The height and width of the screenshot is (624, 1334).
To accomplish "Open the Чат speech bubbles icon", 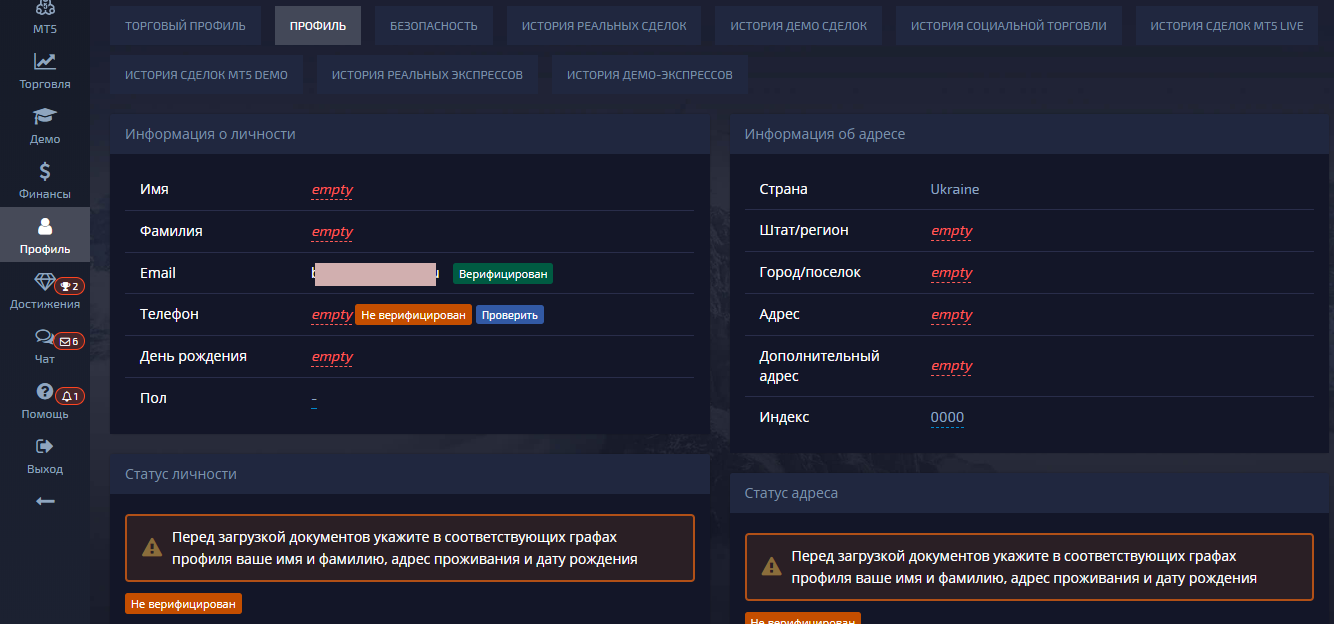I will [44, 337].
